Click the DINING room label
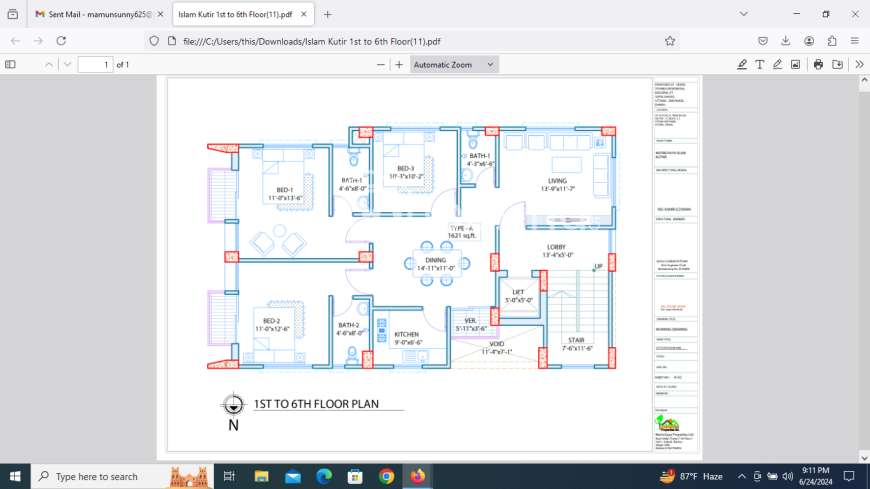 436,260
